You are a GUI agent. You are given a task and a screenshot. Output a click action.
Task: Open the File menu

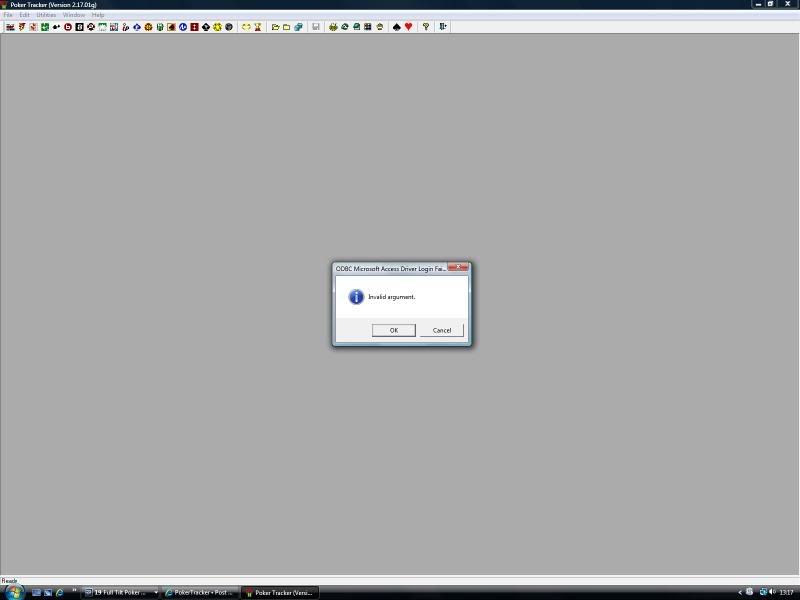pos(8,15)
